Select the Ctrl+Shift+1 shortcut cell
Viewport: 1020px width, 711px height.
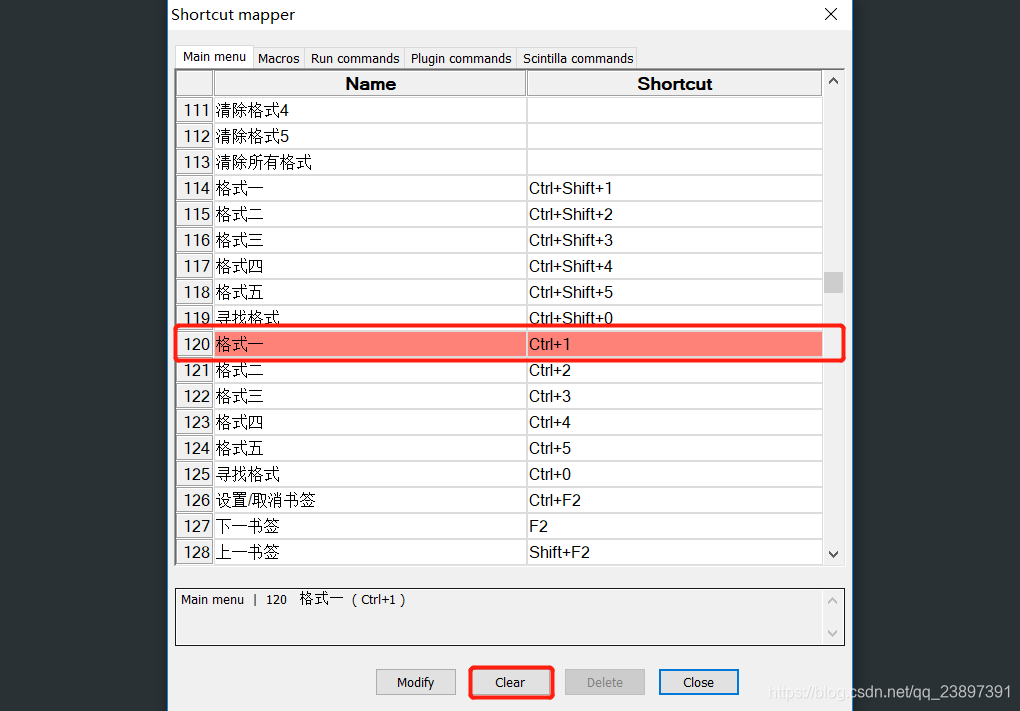675,189
